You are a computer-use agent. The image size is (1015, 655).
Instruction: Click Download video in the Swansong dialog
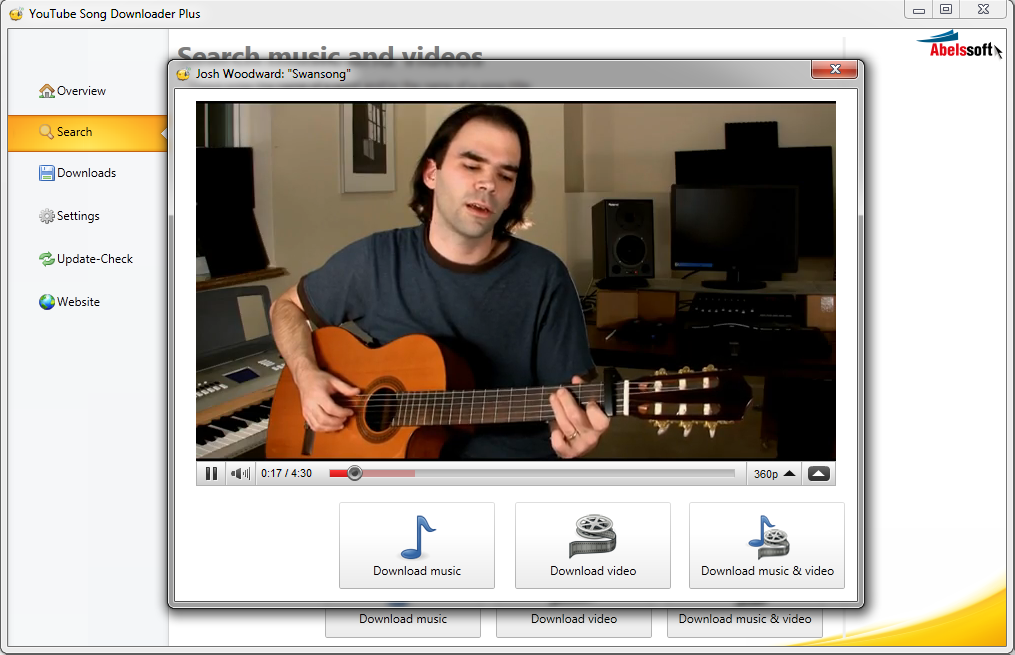click(x=593, y=546)
